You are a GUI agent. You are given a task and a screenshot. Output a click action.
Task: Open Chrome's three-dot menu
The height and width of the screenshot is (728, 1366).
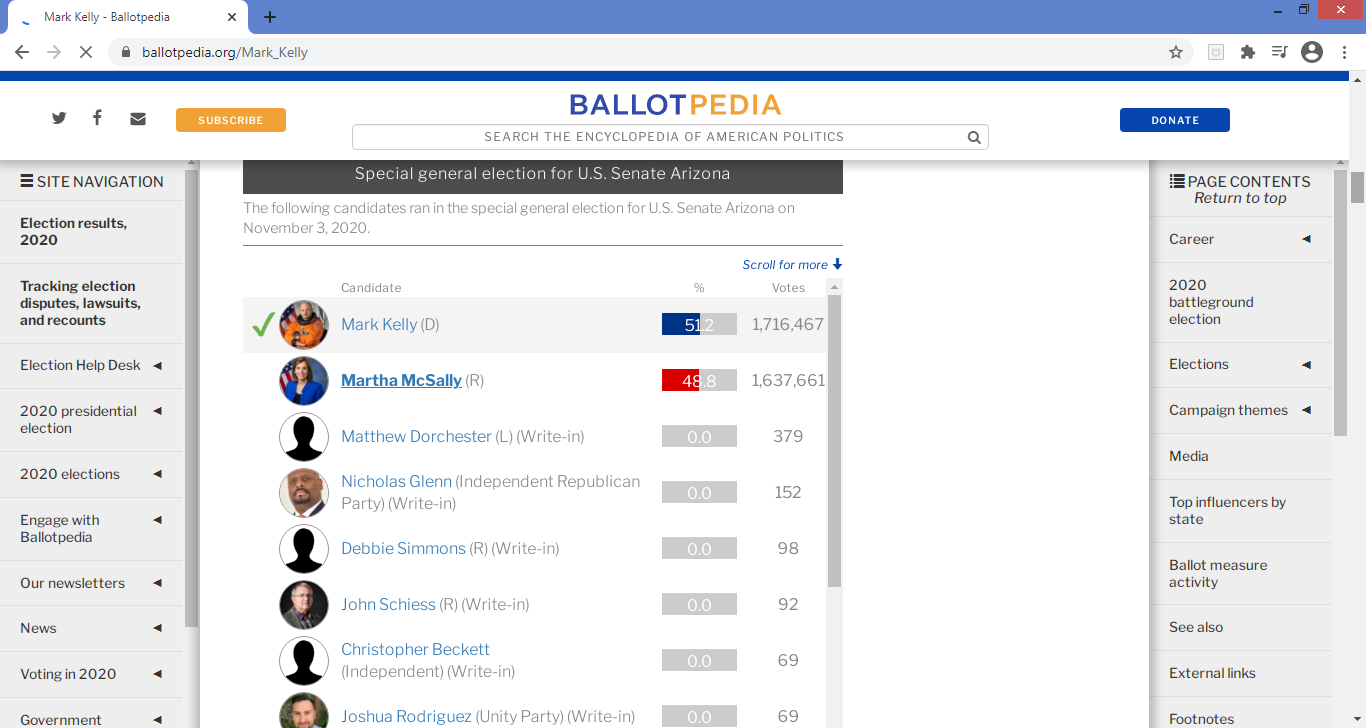pos(1345,52)
